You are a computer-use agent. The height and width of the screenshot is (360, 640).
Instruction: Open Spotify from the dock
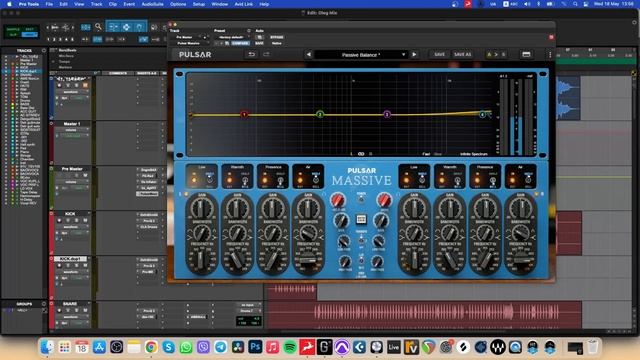pyautogui.click(x=290, y=347)
